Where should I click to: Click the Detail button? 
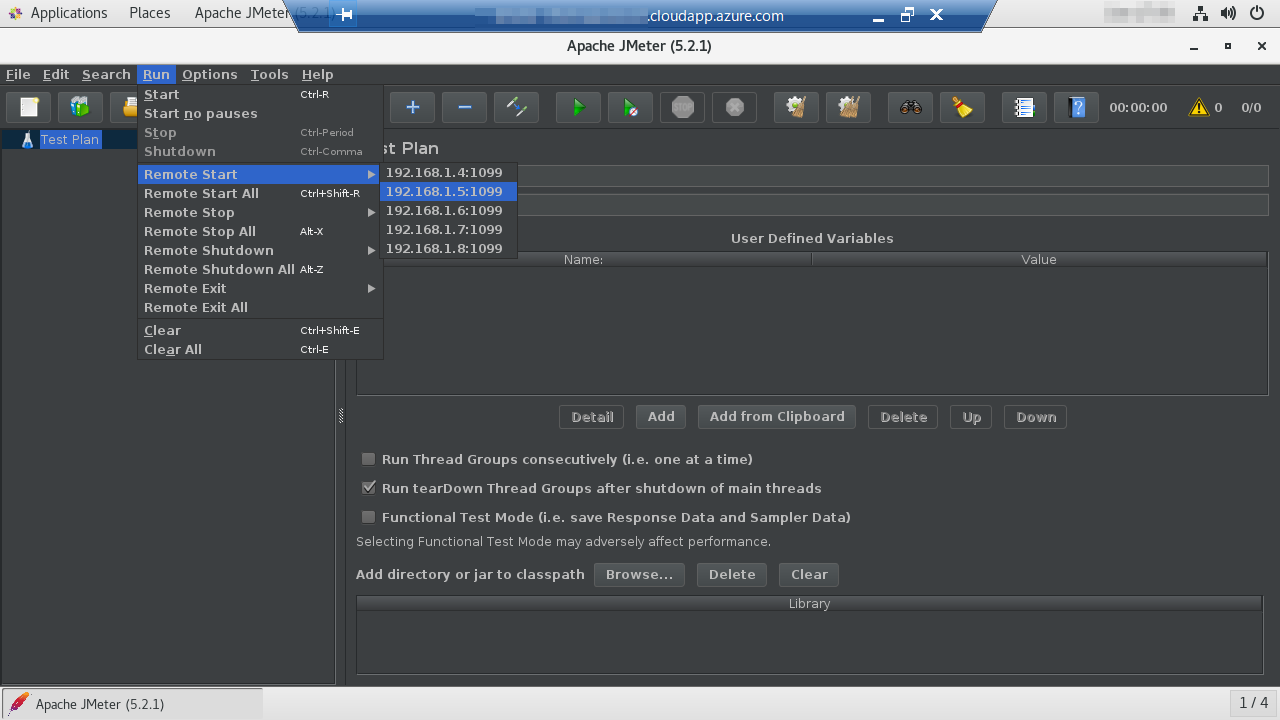592,417
